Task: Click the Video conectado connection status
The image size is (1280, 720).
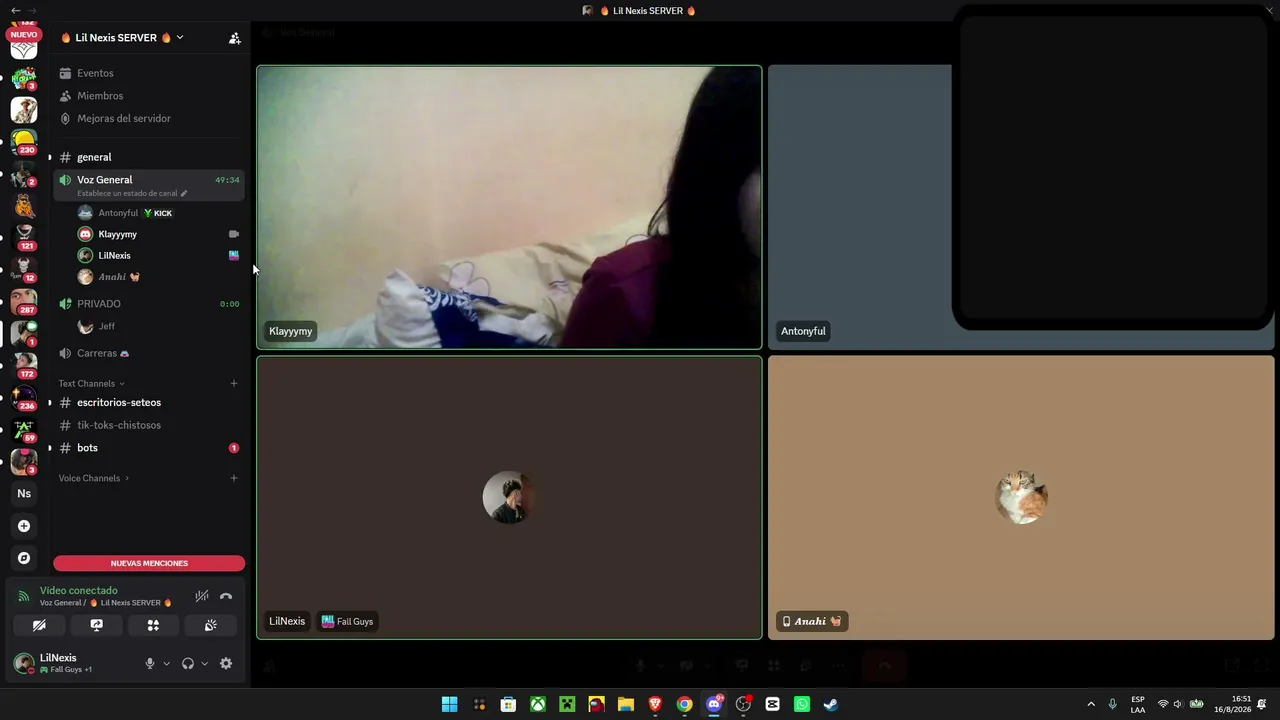Action: pyautogui.click(x=79, y=591)
